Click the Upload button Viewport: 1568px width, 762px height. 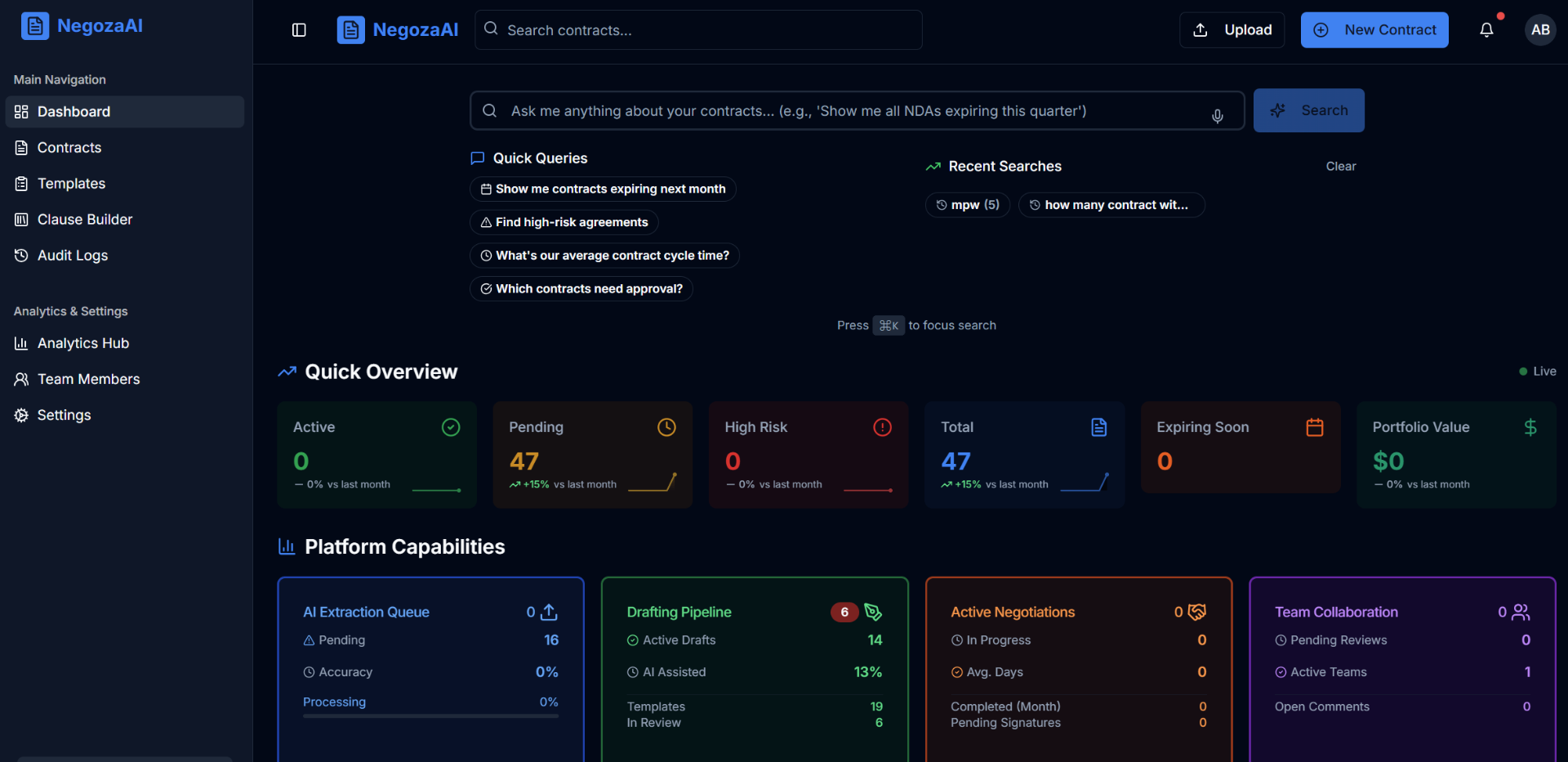click(1232, 30)
